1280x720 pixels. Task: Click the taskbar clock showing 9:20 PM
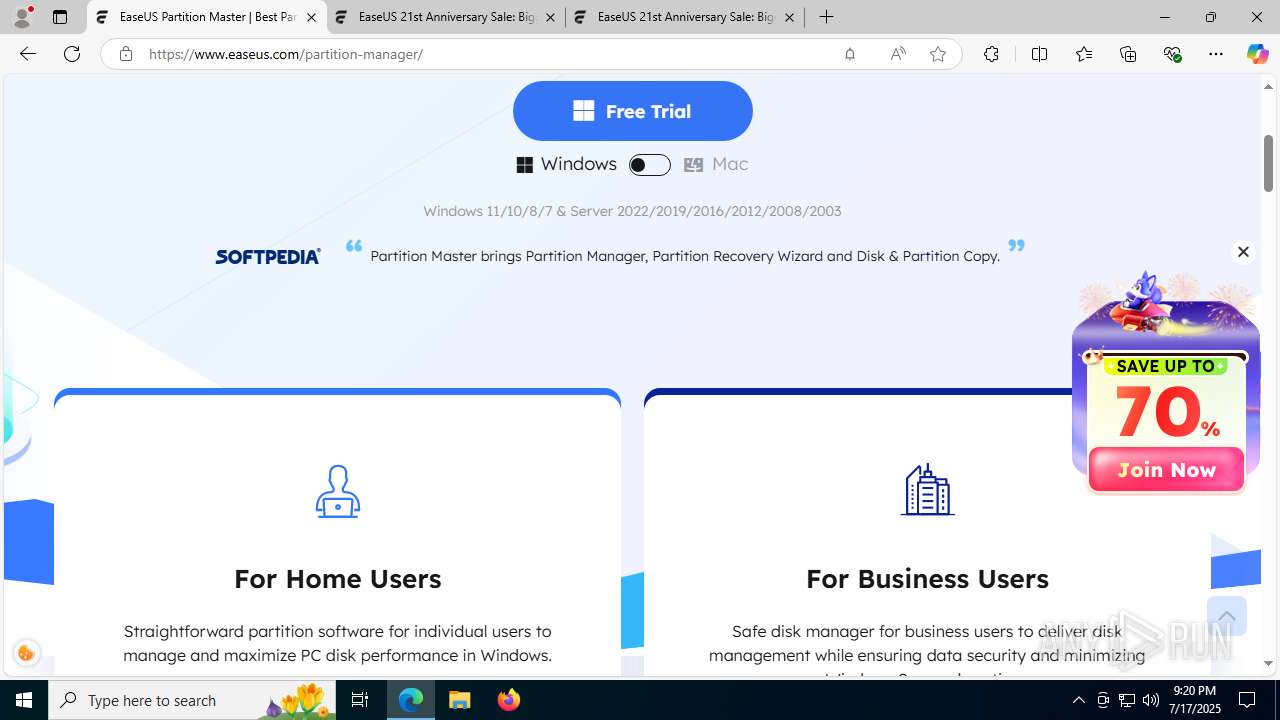[1193, 700]
